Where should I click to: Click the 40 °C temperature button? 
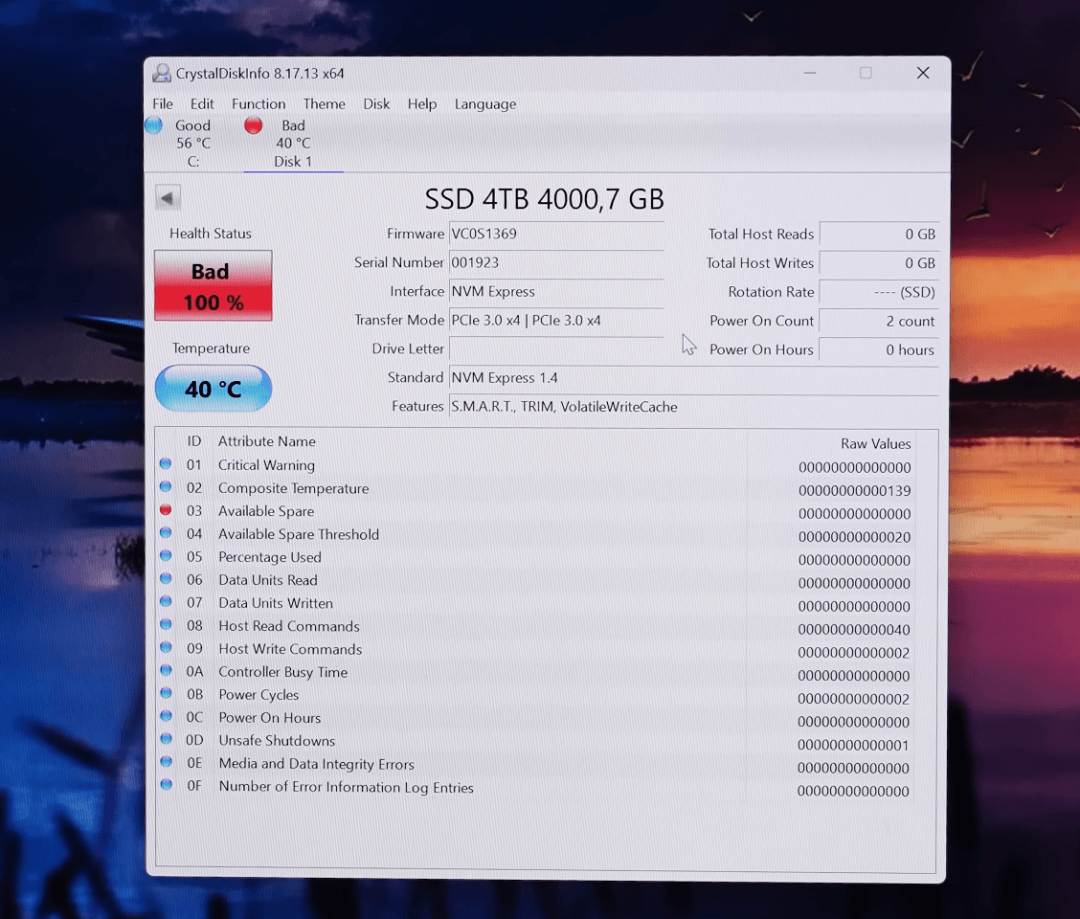coord(213,389)
